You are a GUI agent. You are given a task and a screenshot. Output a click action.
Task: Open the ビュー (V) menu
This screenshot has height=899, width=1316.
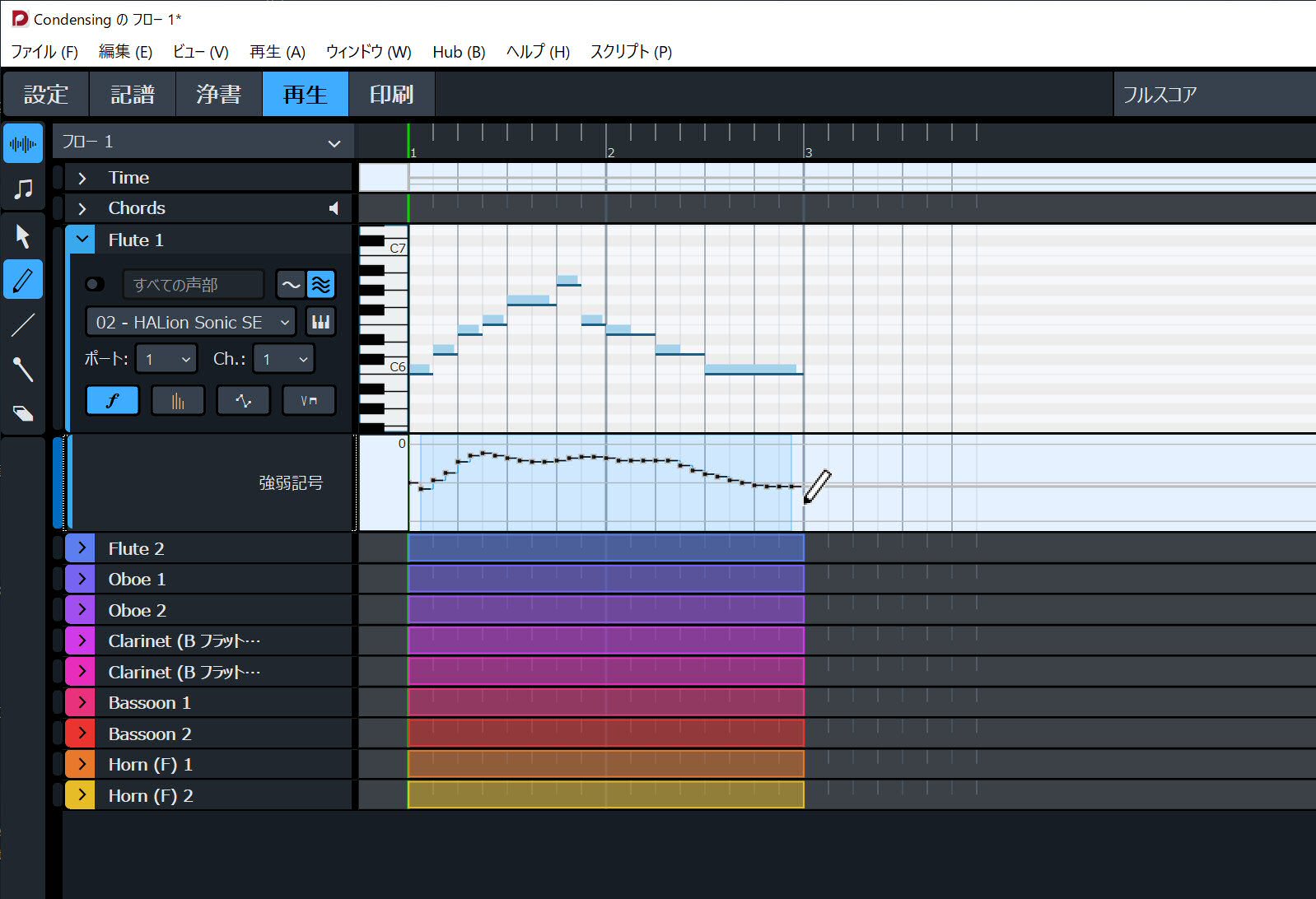[x=201, y=52]
